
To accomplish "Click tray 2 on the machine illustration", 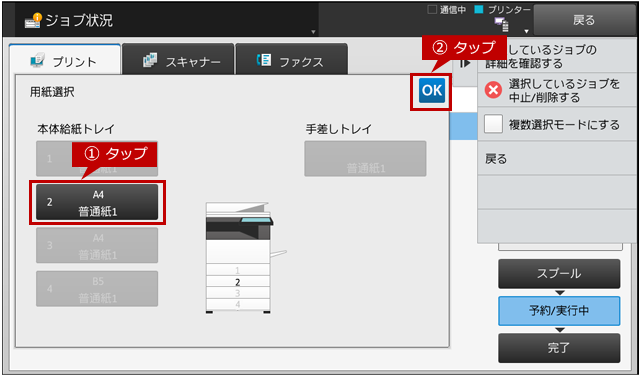I will pos(238,282).
